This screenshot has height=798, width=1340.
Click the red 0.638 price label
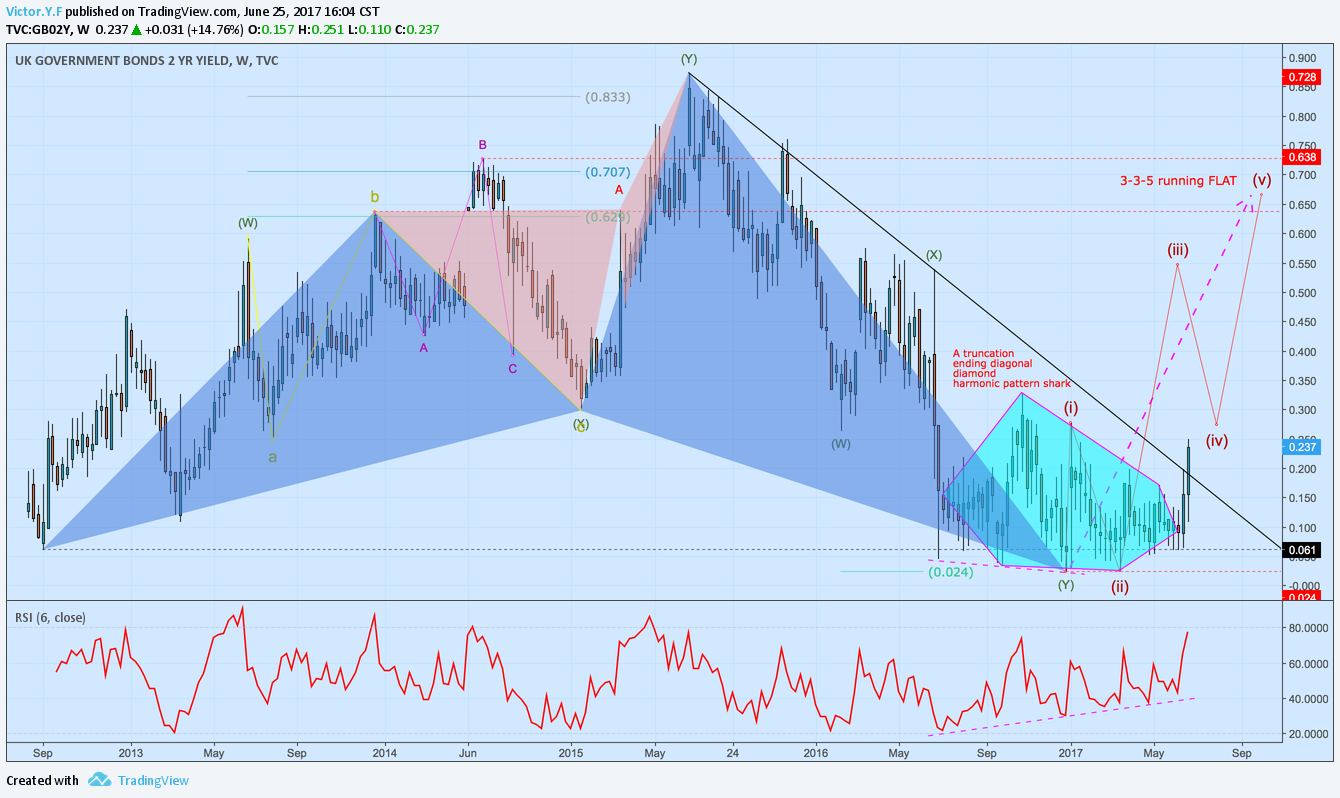(1301, 157)
